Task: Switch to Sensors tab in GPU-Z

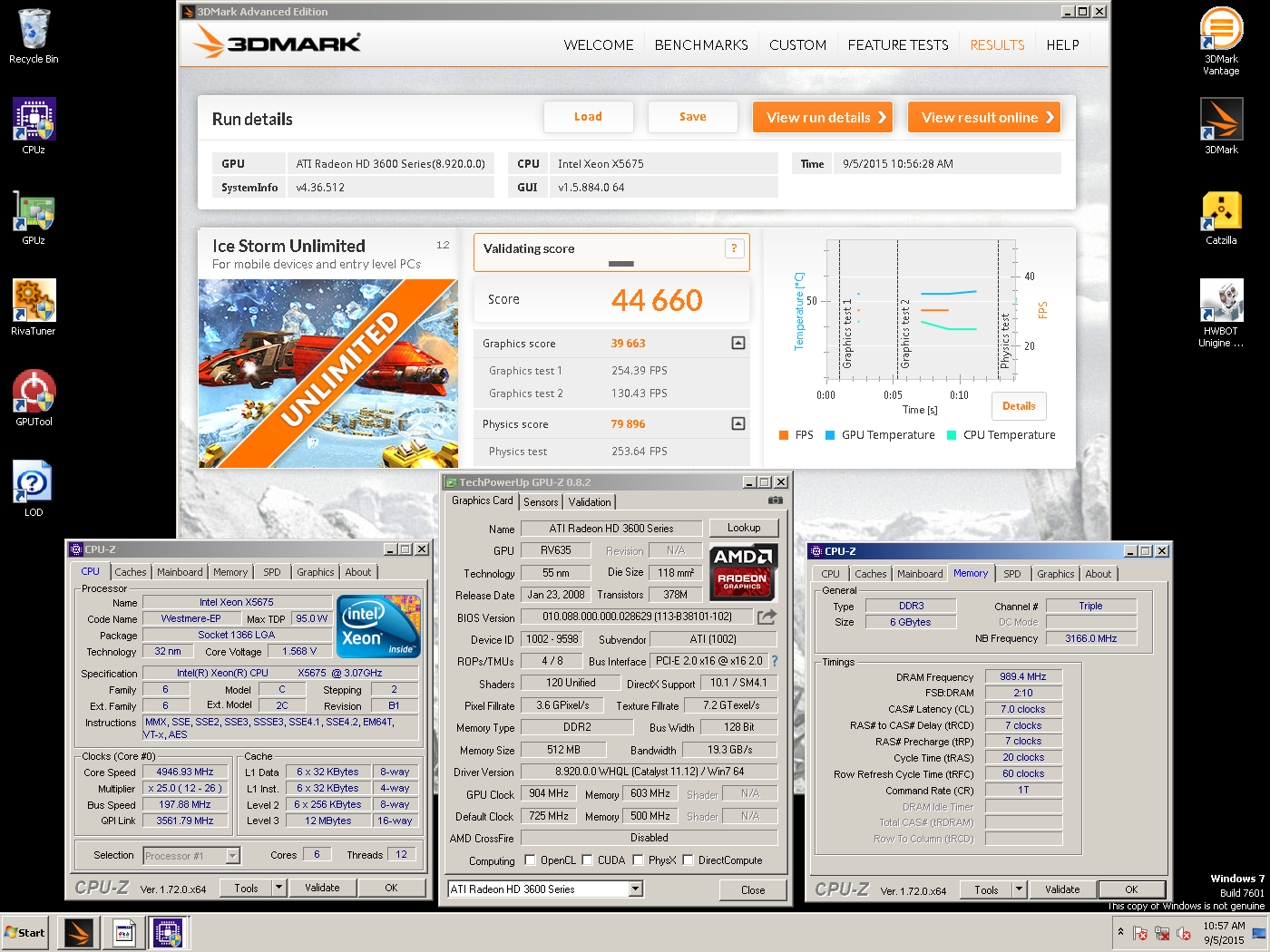Action: (541, 501)
